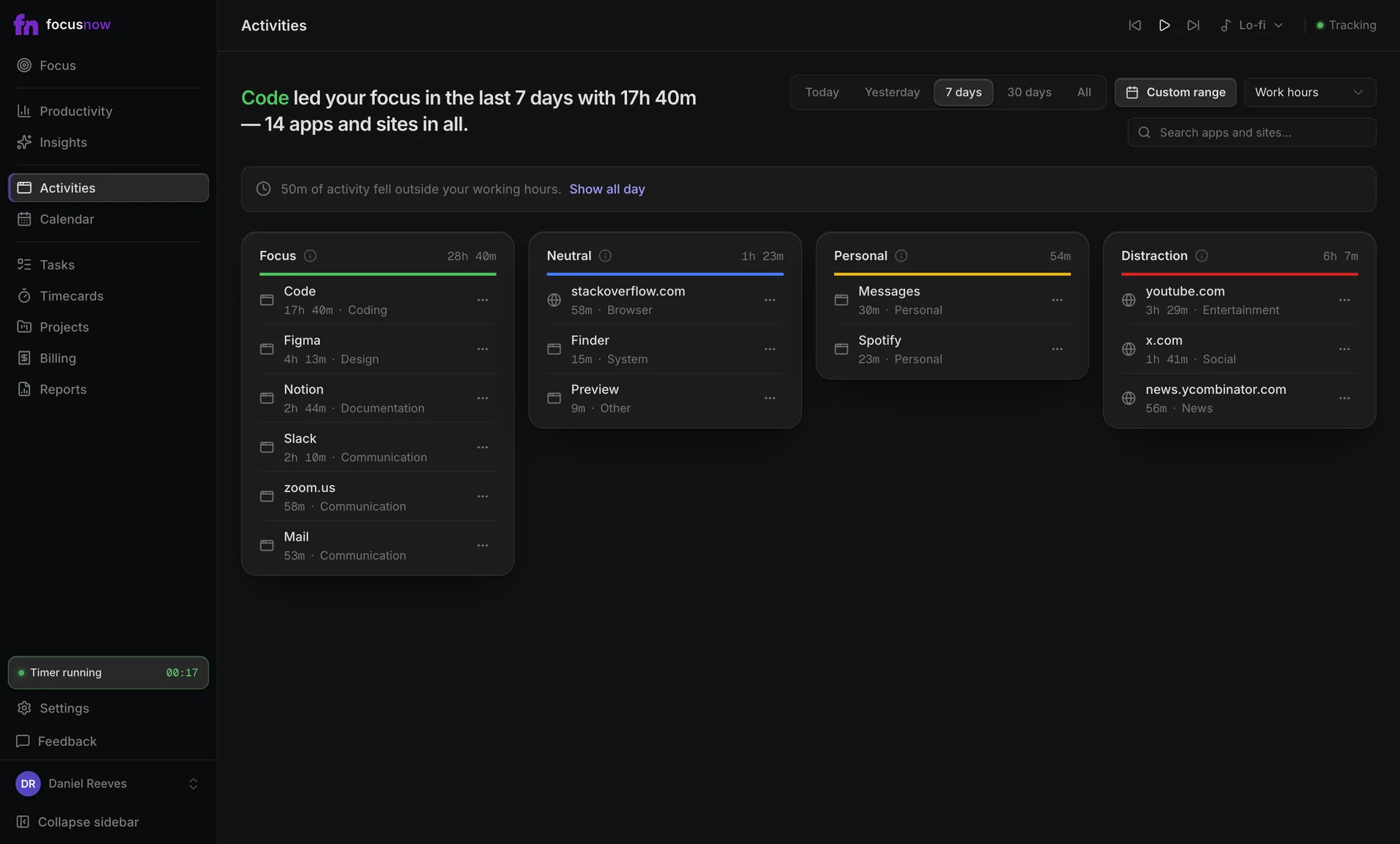Toggle the Tracking status indicator
Screen dimensions: 1400x844
1346,26
